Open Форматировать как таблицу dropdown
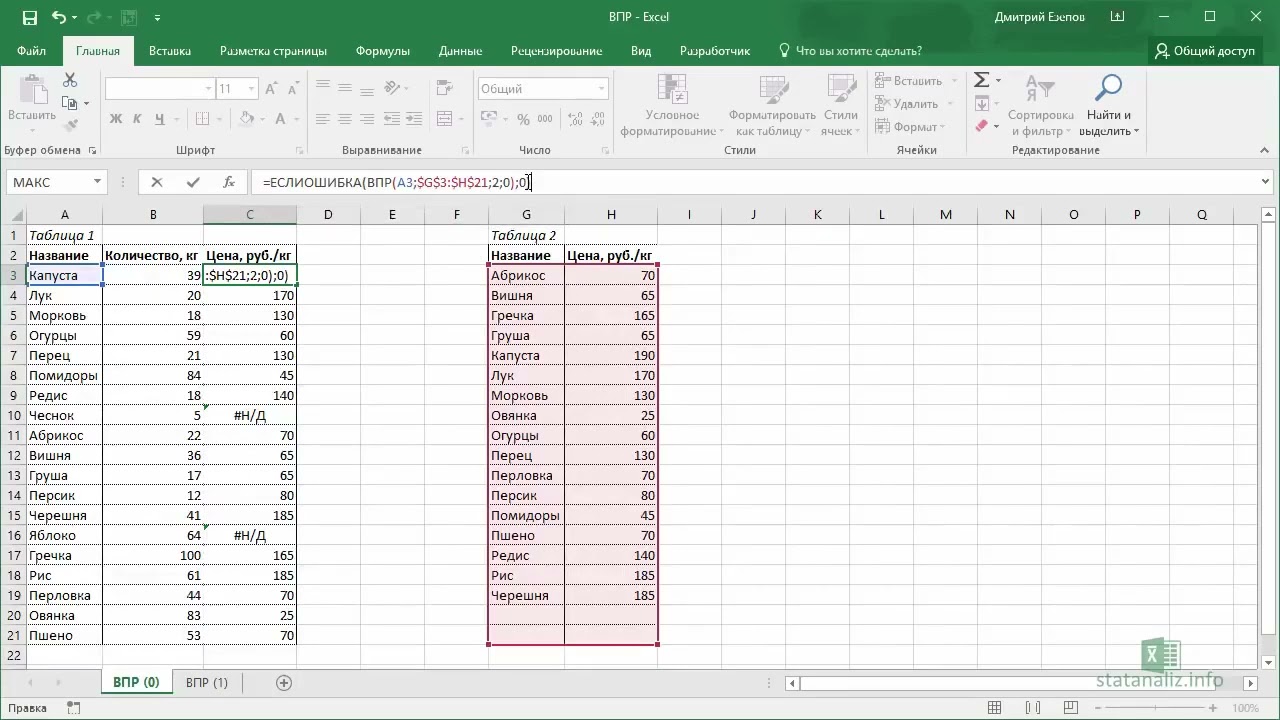Viewport: 1280px width, 720px height. click(774, 105)
